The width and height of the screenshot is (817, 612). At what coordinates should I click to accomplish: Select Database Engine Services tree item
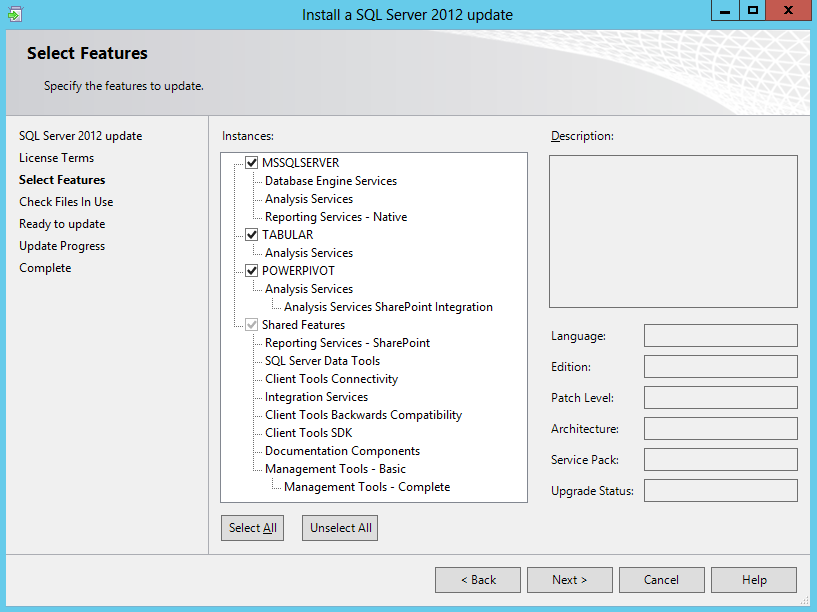[x=331, y=181]
